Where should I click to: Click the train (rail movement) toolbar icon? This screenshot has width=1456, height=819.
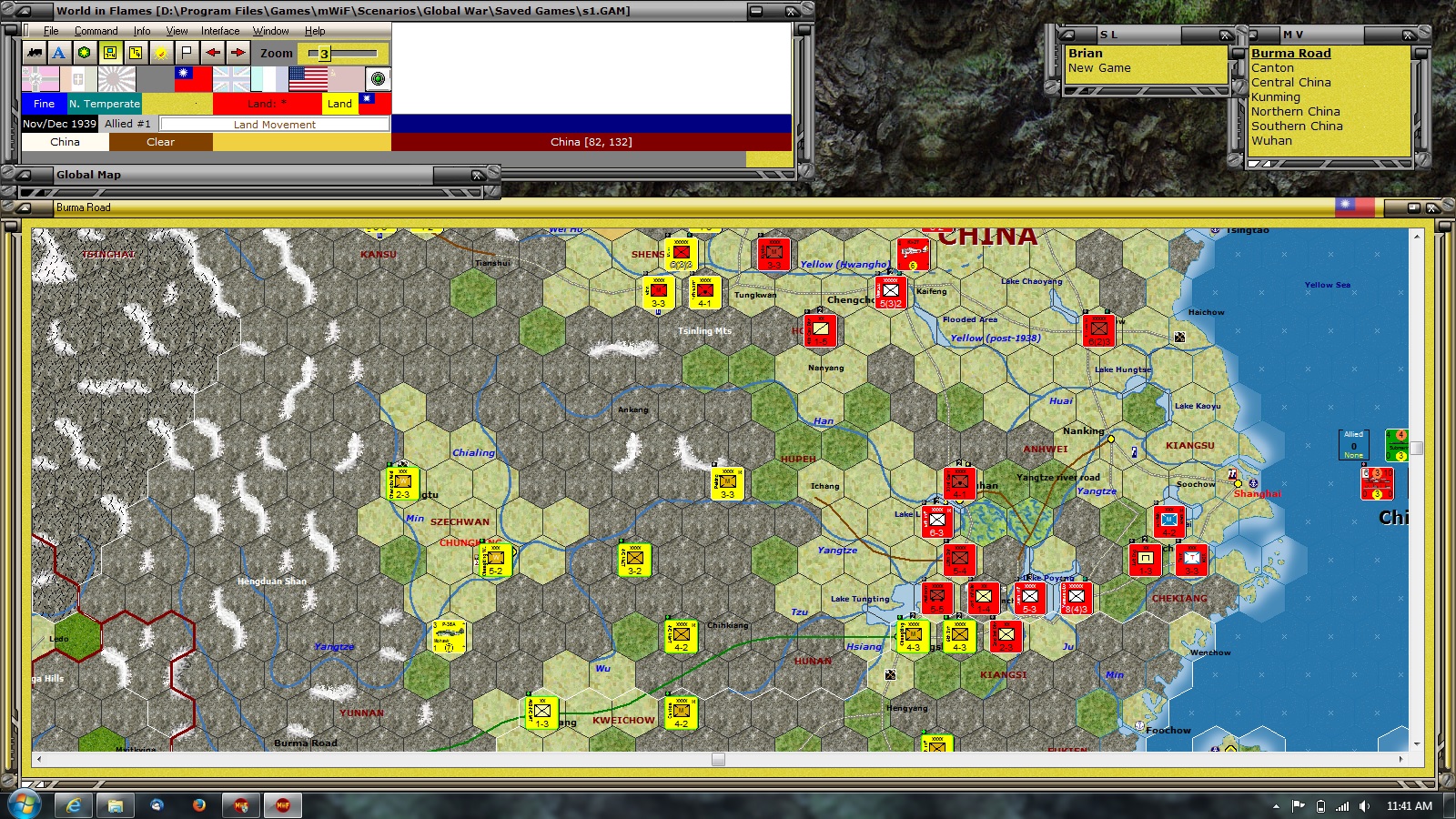click(35, 53)
